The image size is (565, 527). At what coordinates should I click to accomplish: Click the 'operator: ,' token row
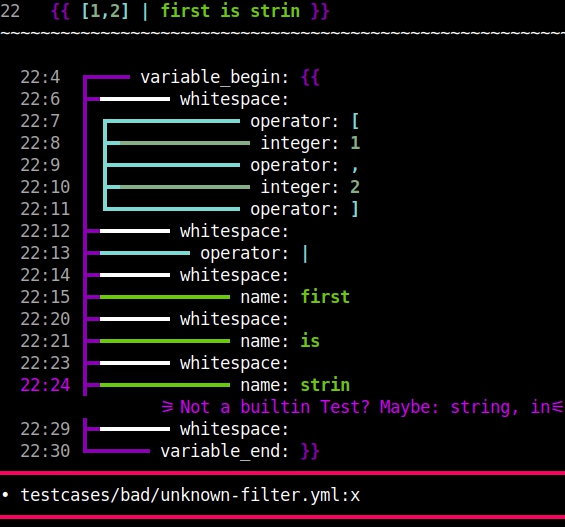tap(305, 165)
